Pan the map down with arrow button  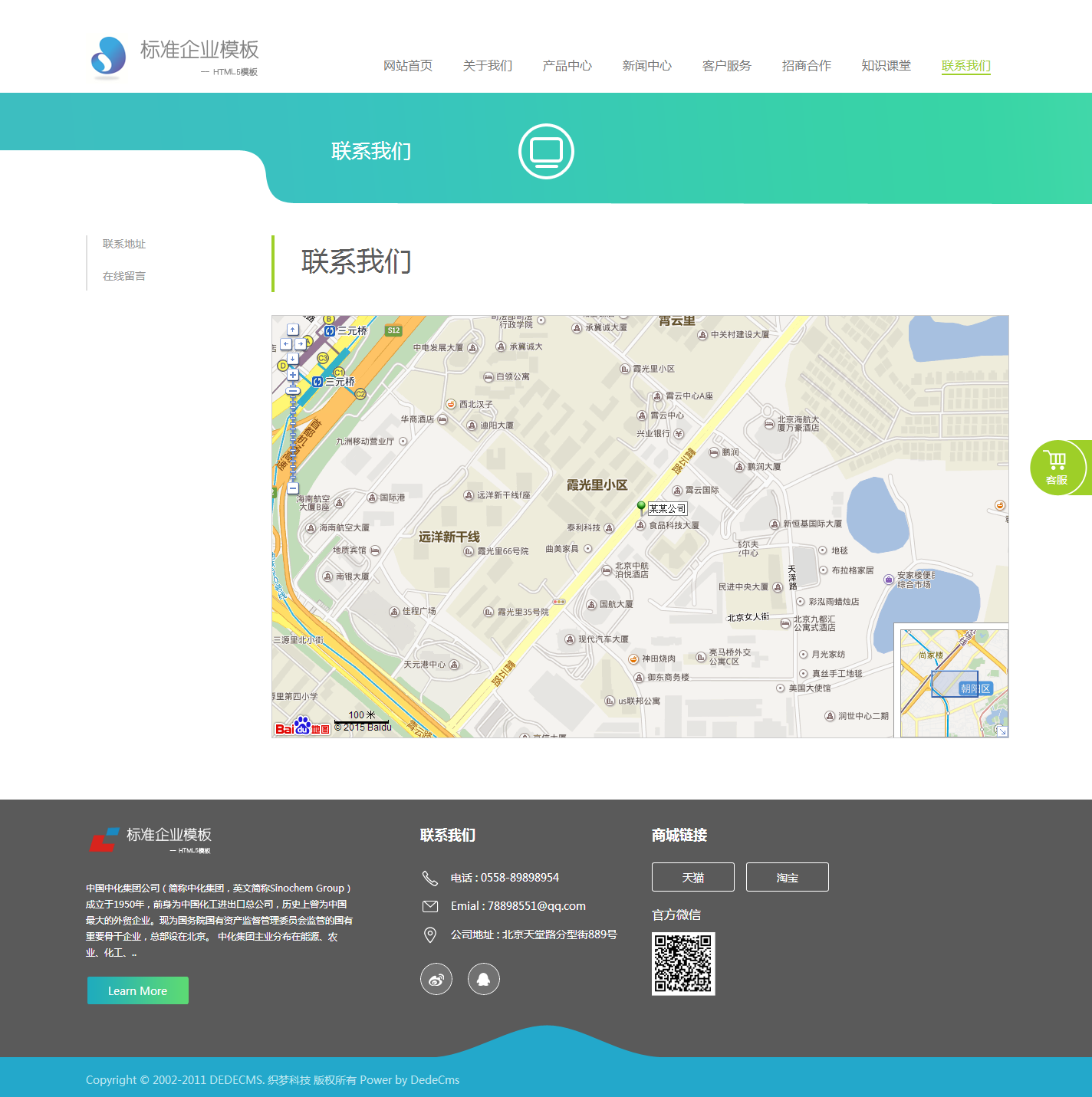pos(292,358)
